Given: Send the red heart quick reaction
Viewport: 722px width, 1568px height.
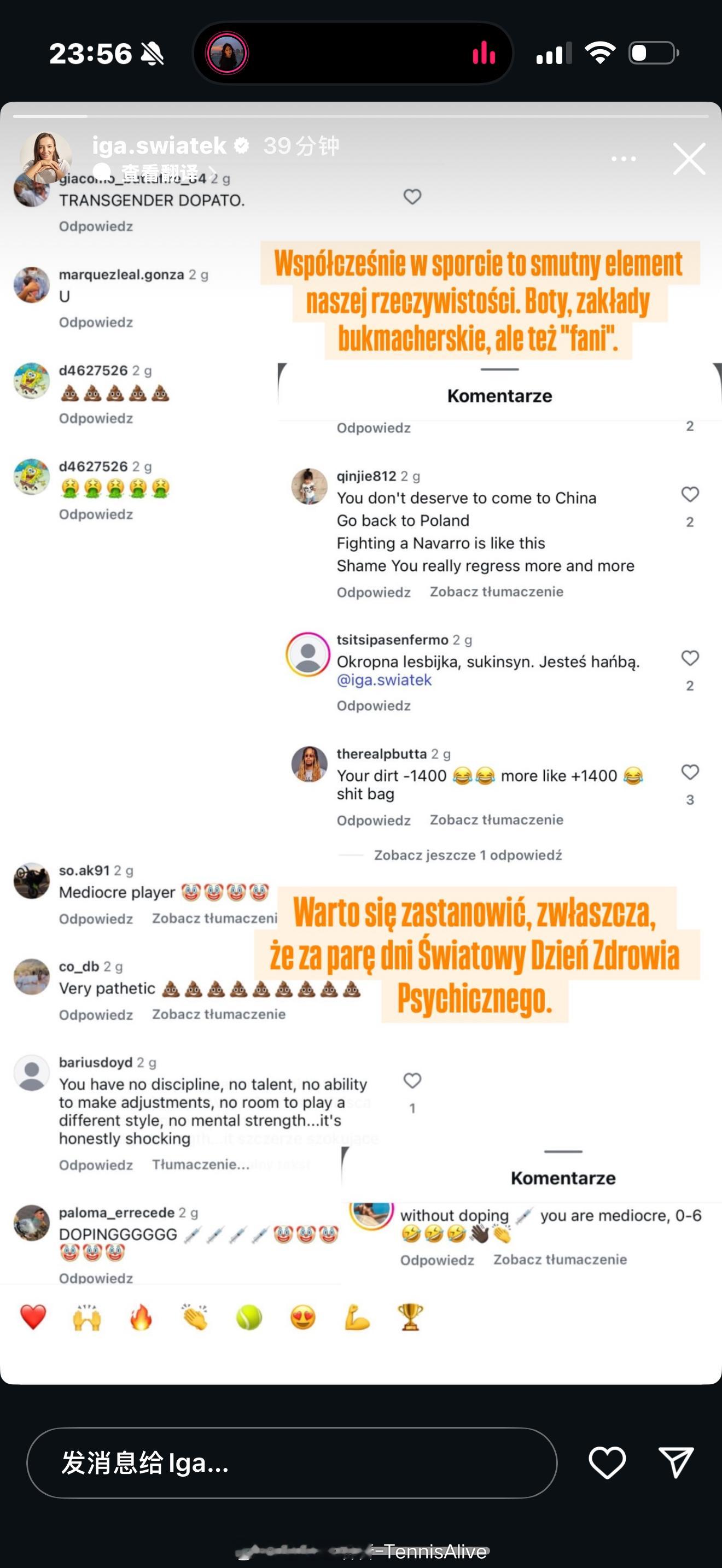Looking at the screenshot, I should [33, 1318].
